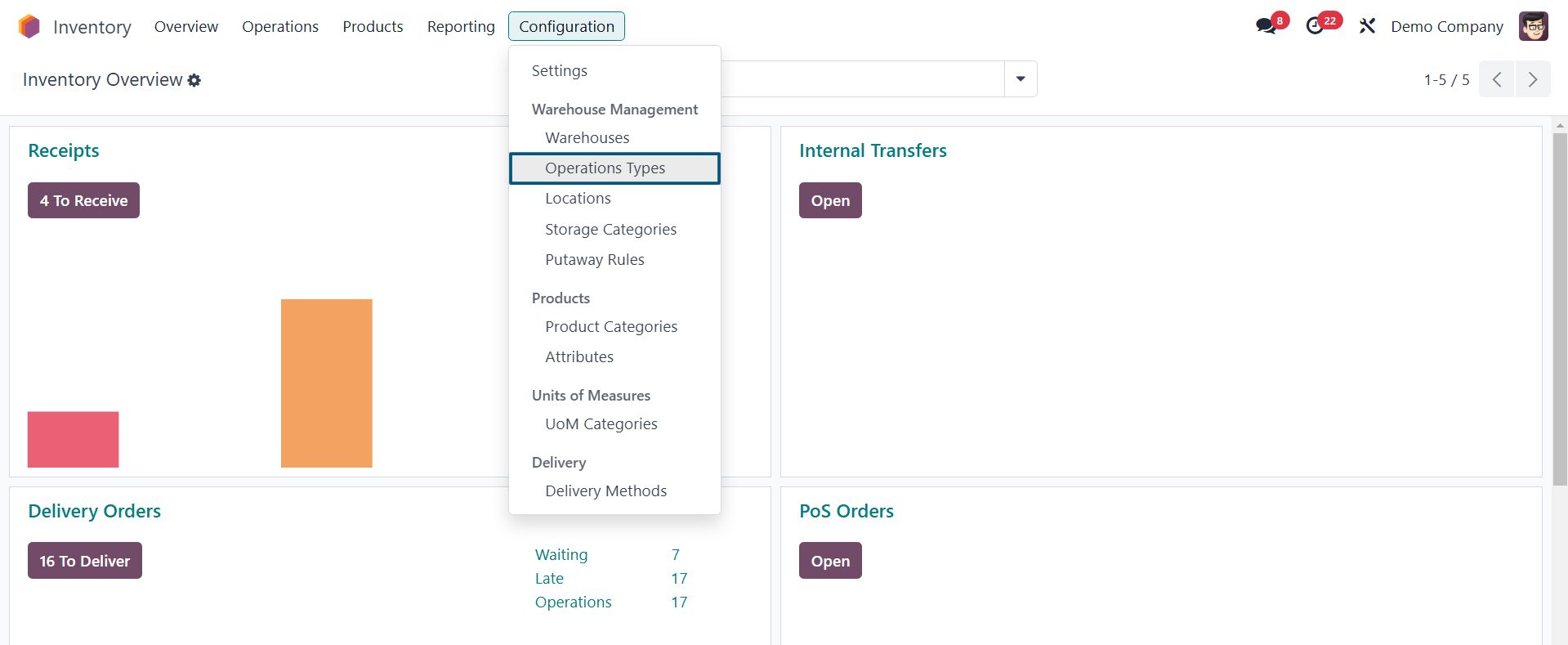Open UoM Categories entry
This screenshot has height=645, width=1568.
[x=614, y=424]
